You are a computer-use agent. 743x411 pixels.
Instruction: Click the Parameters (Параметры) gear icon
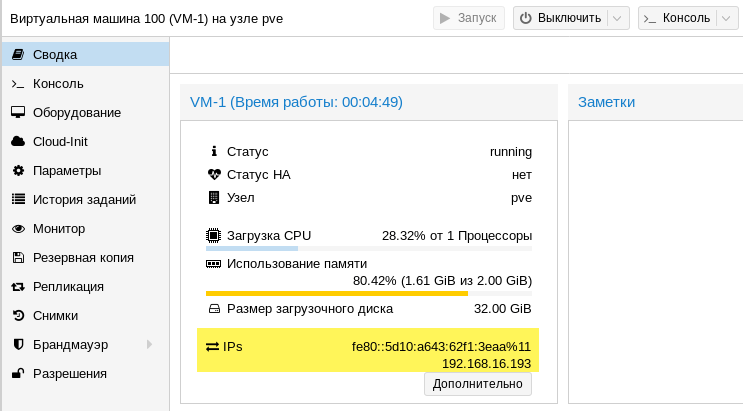[x=17, y=170]
